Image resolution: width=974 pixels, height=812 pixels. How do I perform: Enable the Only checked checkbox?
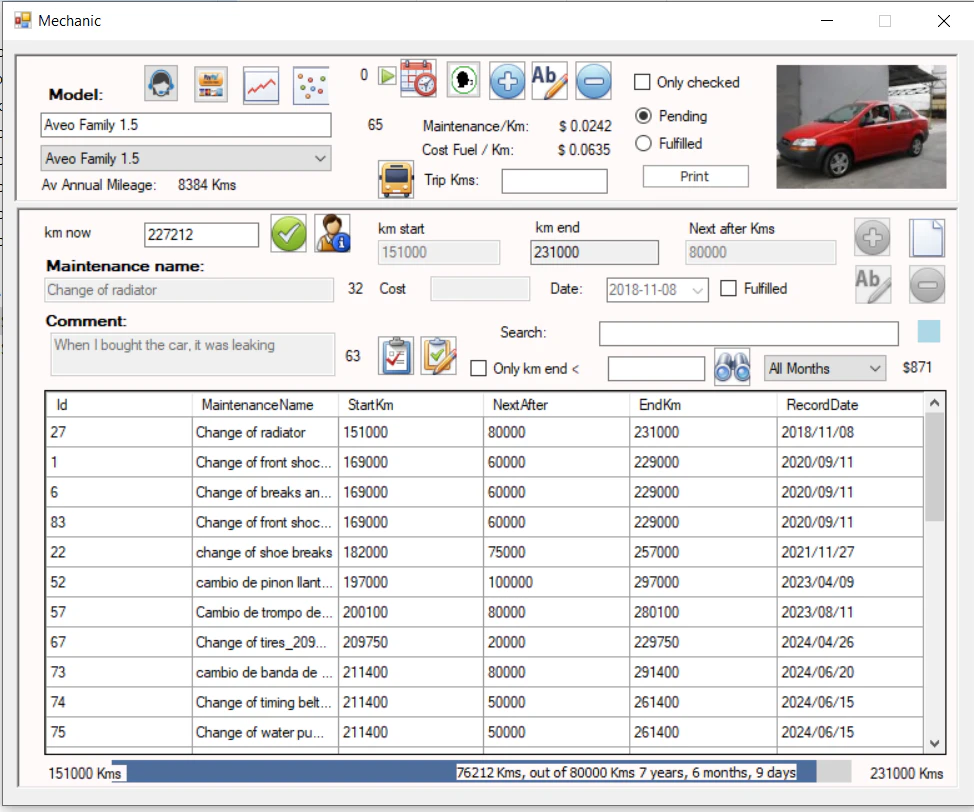pyautogui.click(x=642, y=82)
